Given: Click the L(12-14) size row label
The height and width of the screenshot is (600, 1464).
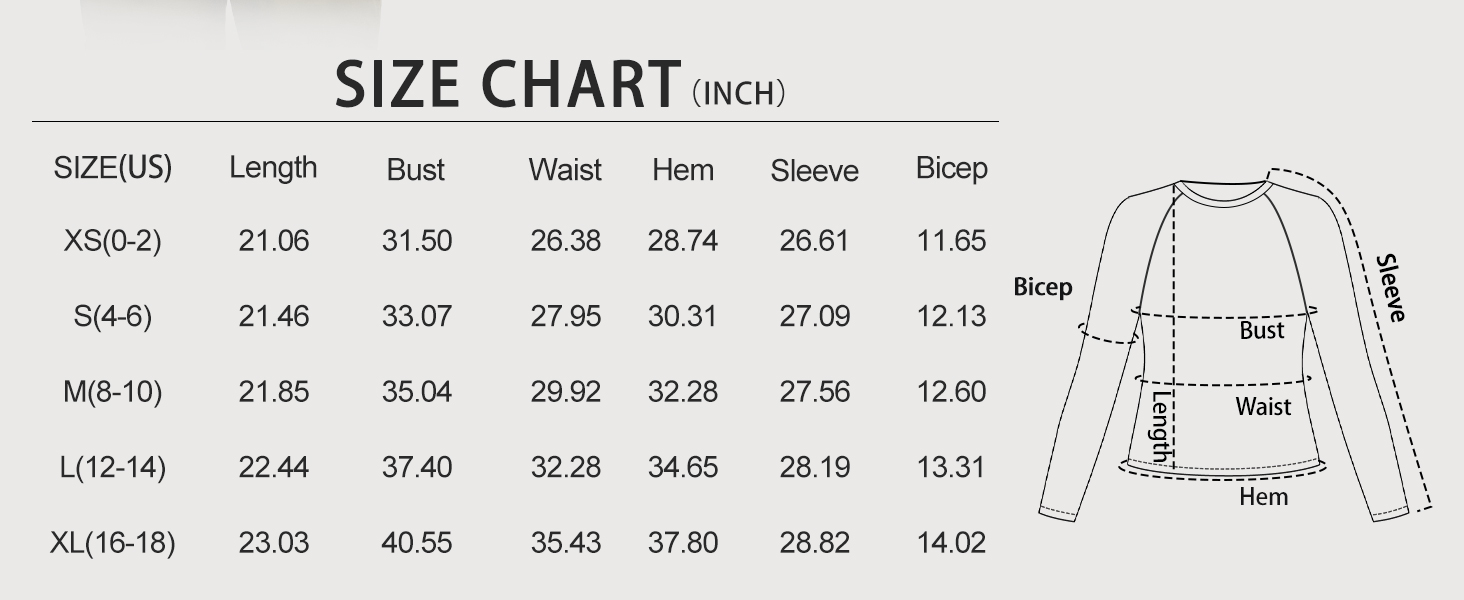Looking at the screenshot, I should click(x=113, y=467).
